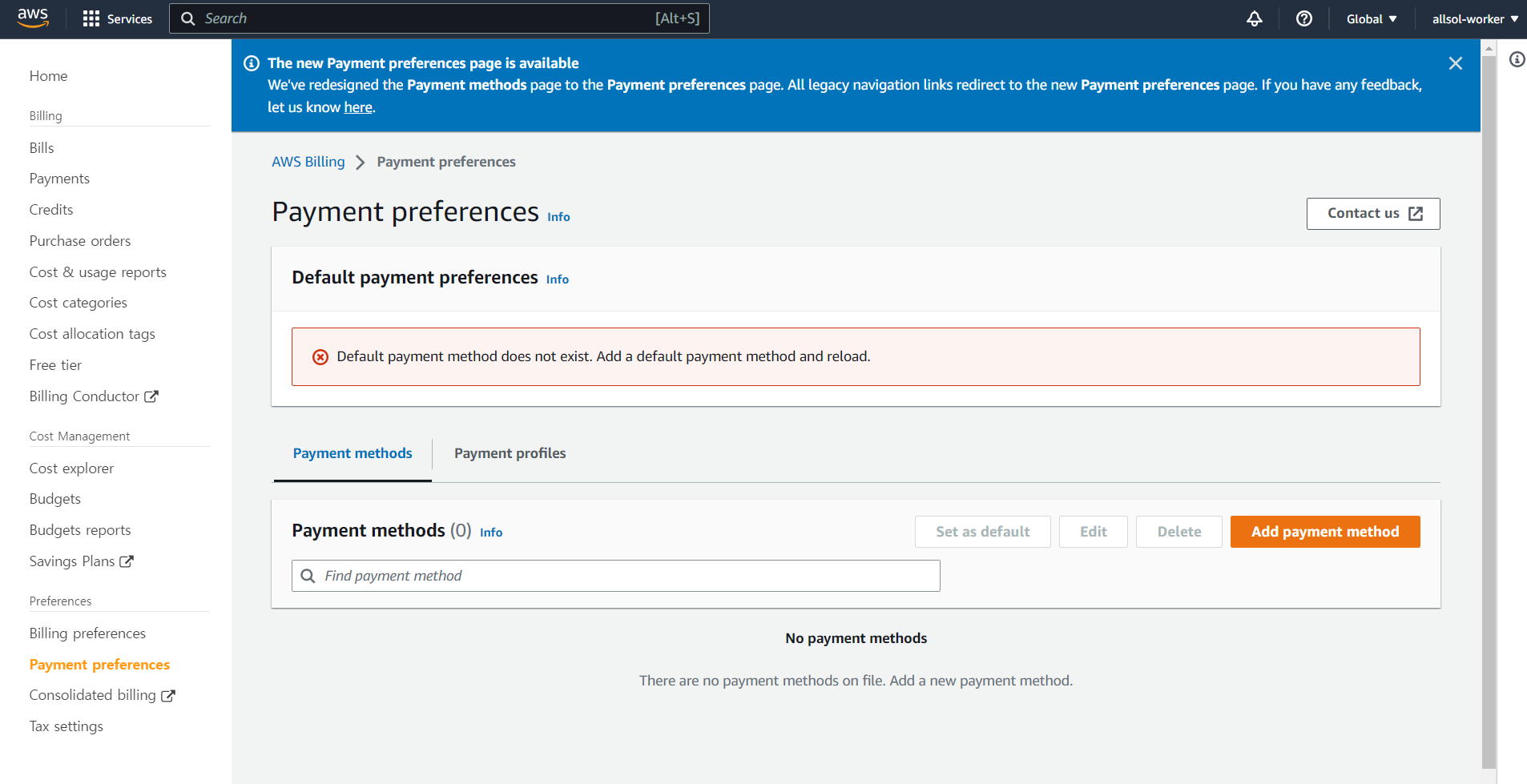The width and height of the screenshot is (1527, 784).
Task: Switch to Payment methods tab
Action: click(353, 453)
